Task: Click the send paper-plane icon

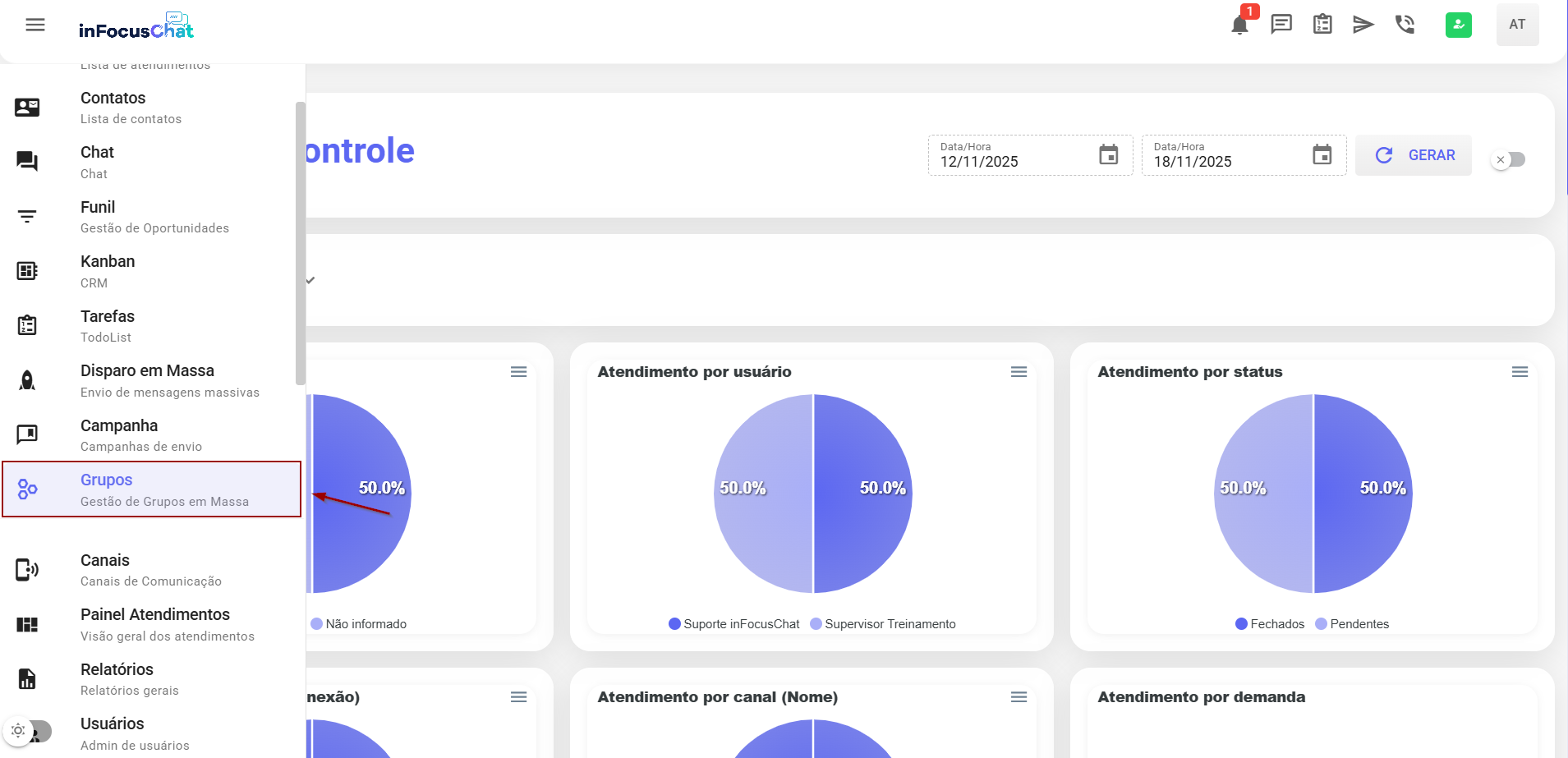Action: coord(1363,25)
